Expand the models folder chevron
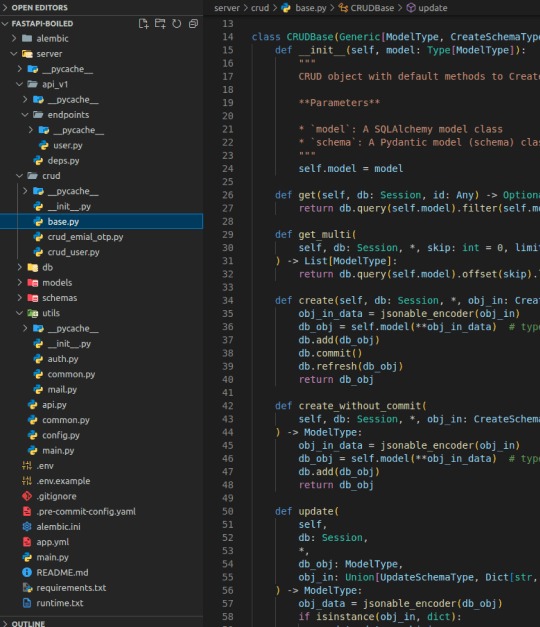 click(x=19, y=282)
